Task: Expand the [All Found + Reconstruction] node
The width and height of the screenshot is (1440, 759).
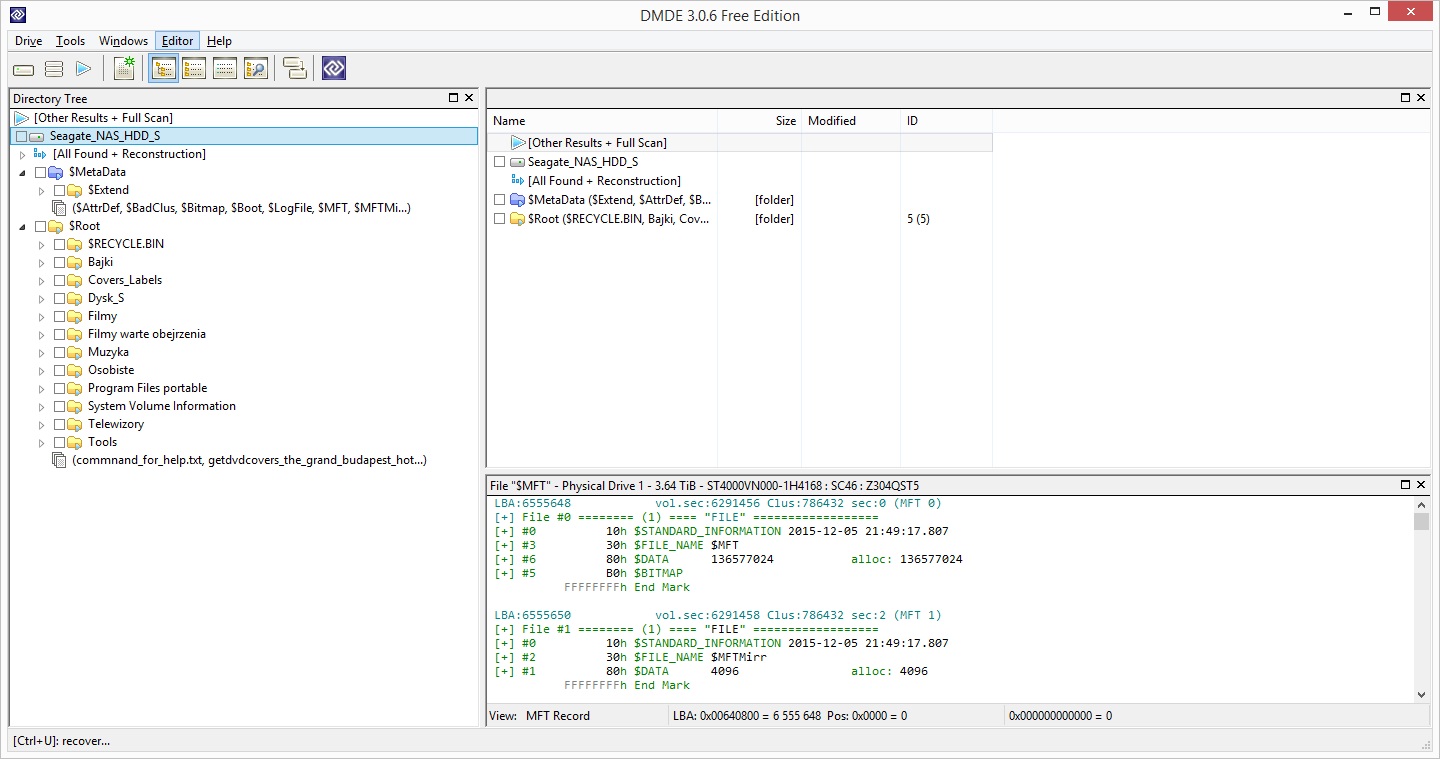Action: pyautogui.click(x=22, y=154)
